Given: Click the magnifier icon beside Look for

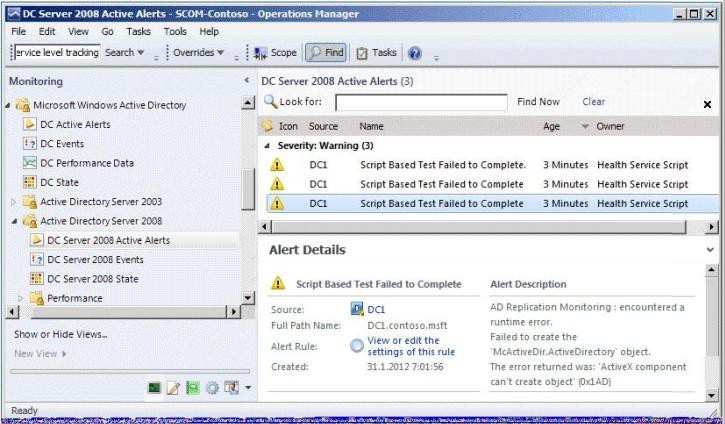Looking at the screenshot, I should [270, 102].
